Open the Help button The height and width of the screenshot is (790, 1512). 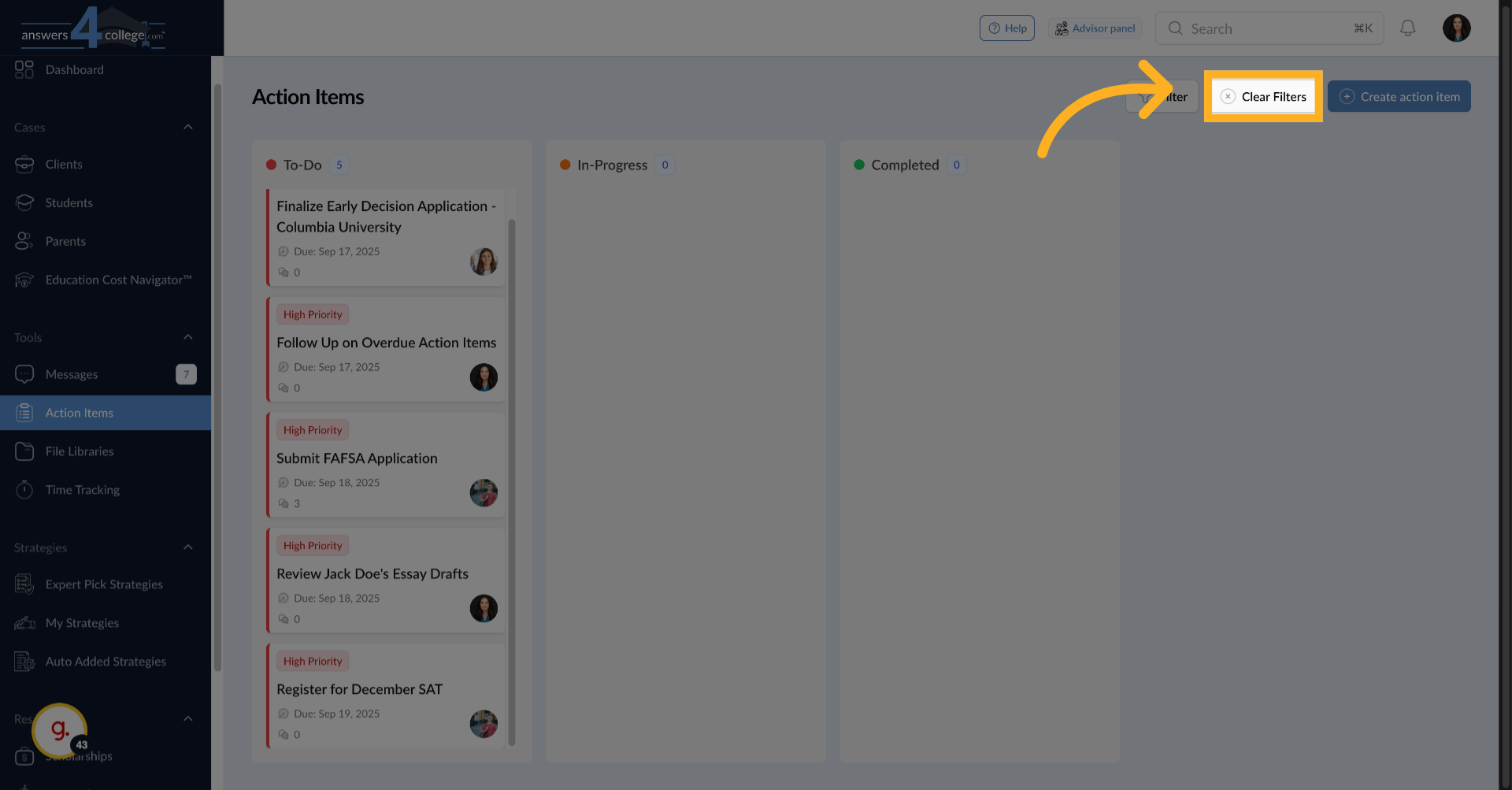pyautogui.click(x=1006, y=28)
